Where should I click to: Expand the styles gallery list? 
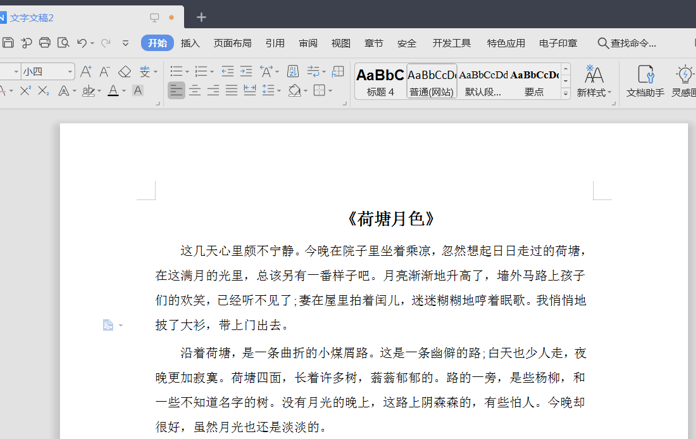click(x=566, y=93)
